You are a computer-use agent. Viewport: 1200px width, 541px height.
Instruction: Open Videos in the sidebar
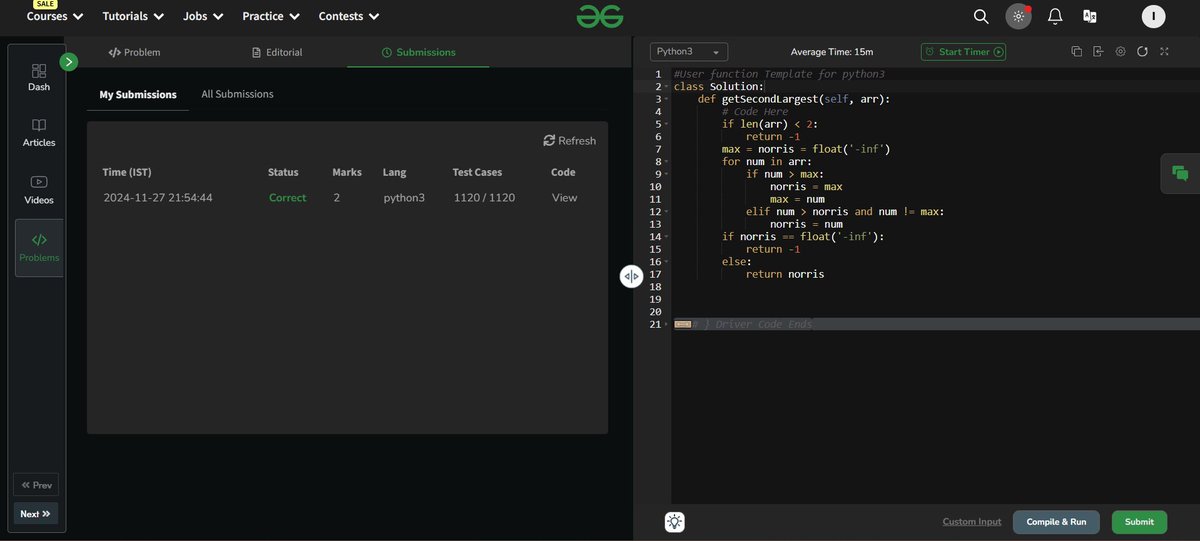click(x=39, y=190)
